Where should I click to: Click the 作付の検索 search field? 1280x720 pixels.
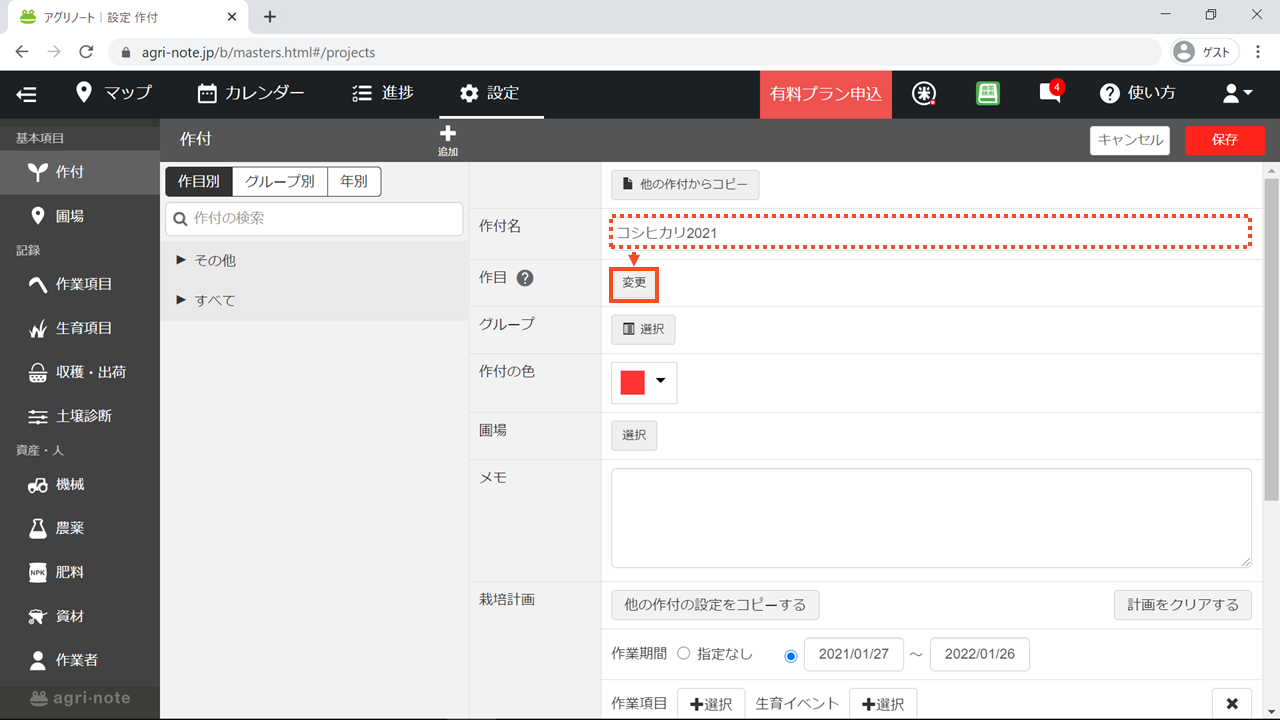[x=314, y=218]
